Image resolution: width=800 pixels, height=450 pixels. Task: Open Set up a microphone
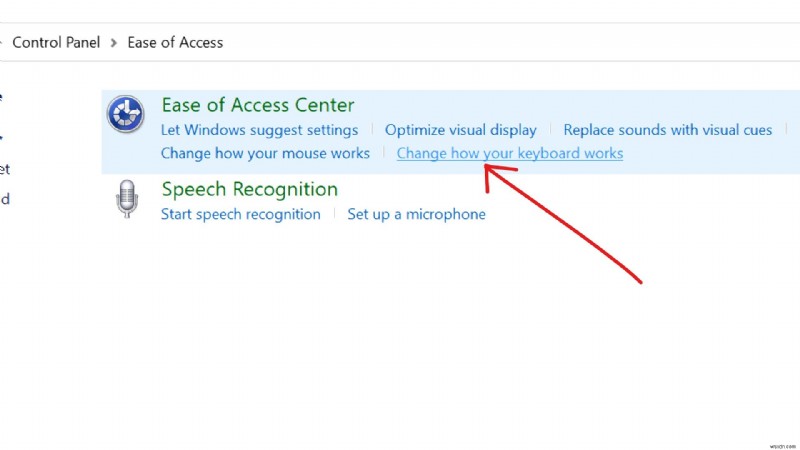click(x=416, y=214)
